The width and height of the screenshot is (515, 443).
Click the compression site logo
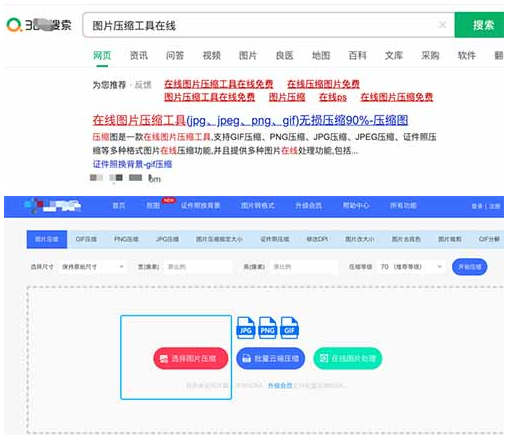53,206
